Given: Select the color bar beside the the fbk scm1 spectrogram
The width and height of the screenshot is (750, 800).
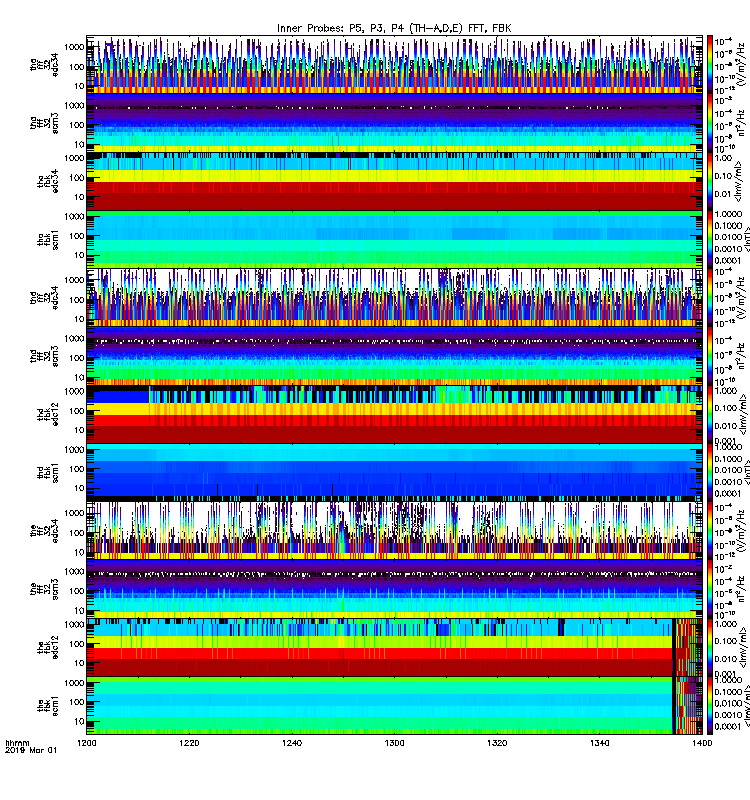Looking at the screenshot, I should (710, 706).
